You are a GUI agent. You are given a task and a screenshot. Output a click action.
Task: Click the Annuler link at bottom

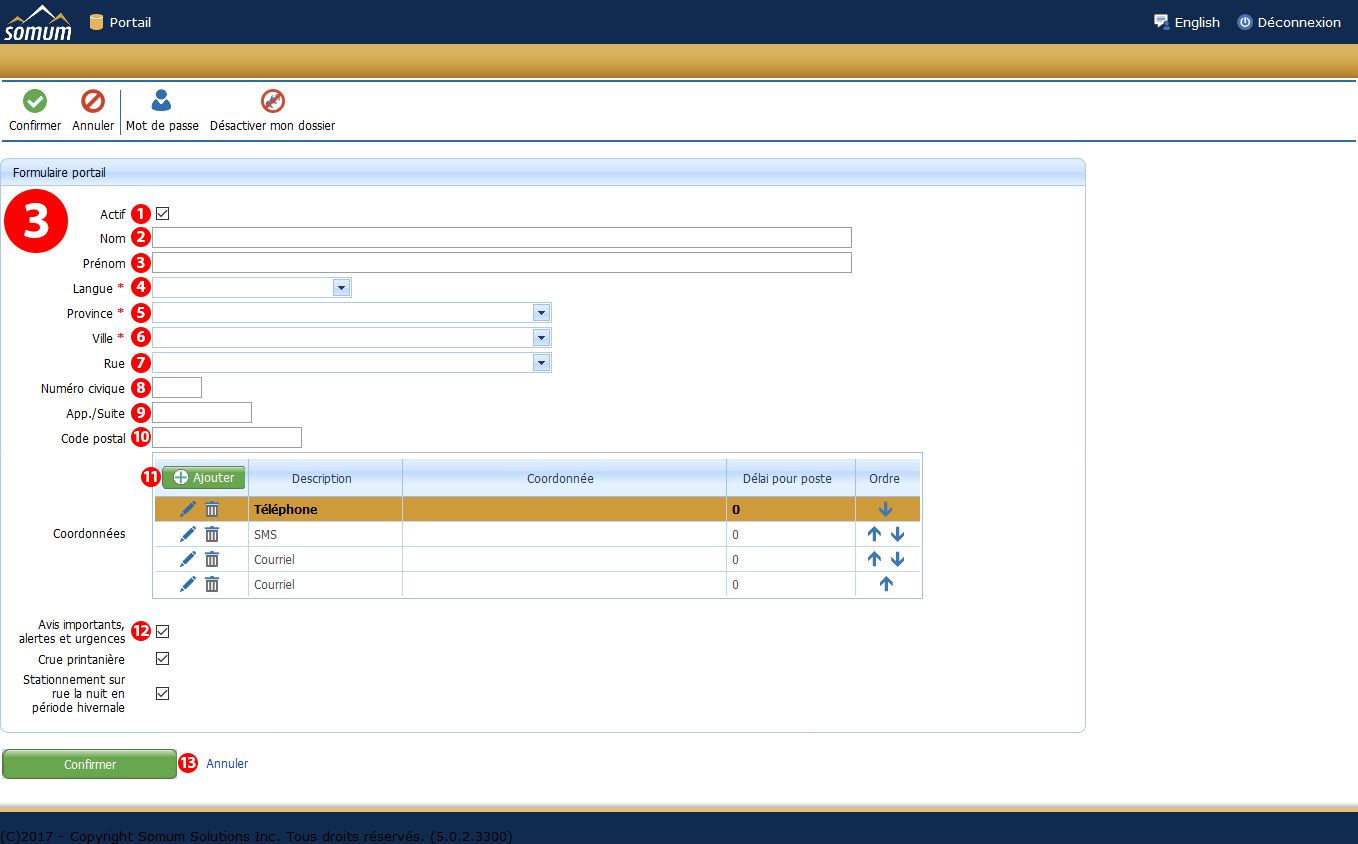pyautogui.click(x=227, y=764)
